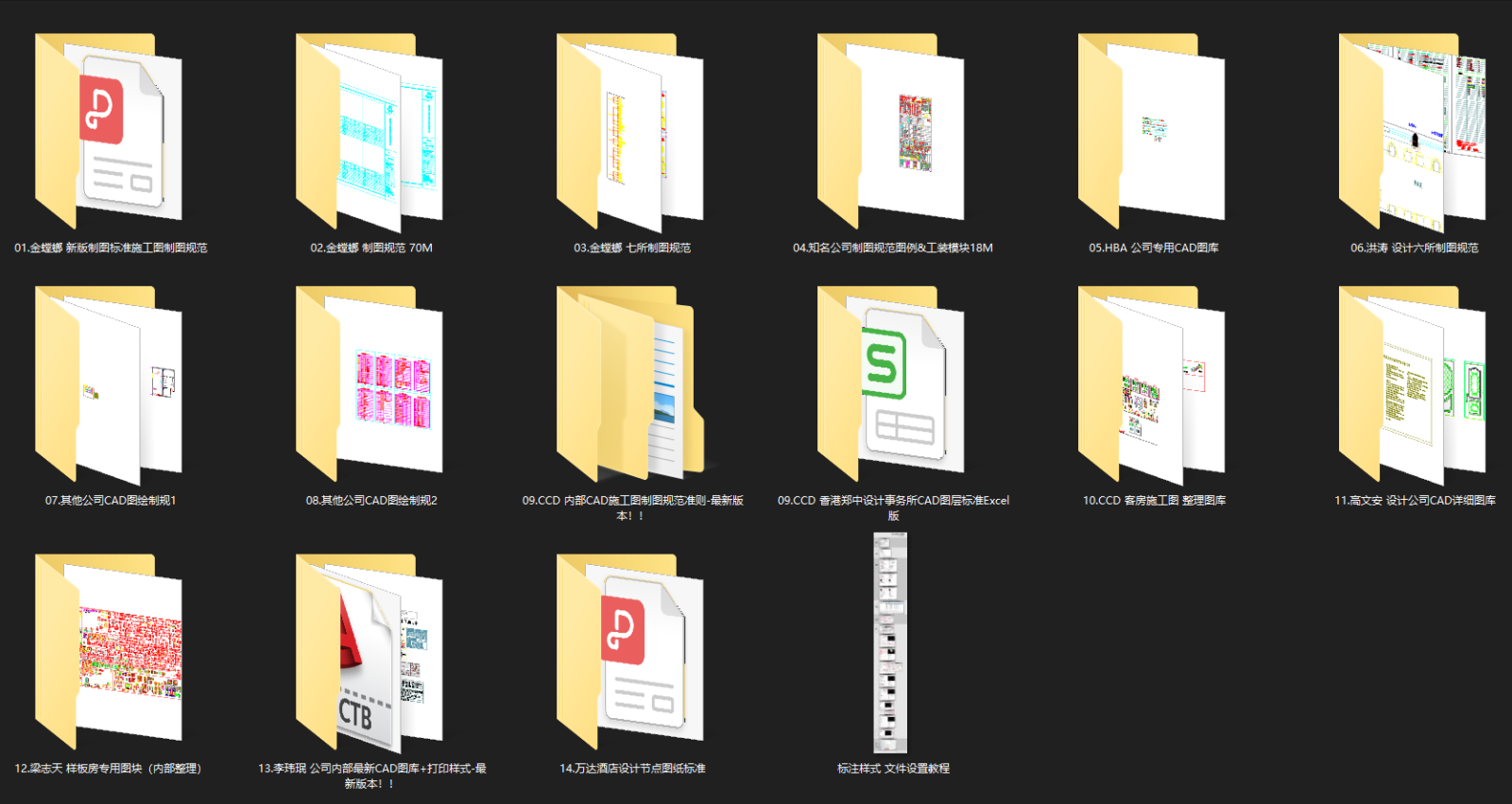This screenshot has height=804, width=1512.
Task: Open folder 06.洪涛 设计六所制图规范
Action: (1413, 131)
